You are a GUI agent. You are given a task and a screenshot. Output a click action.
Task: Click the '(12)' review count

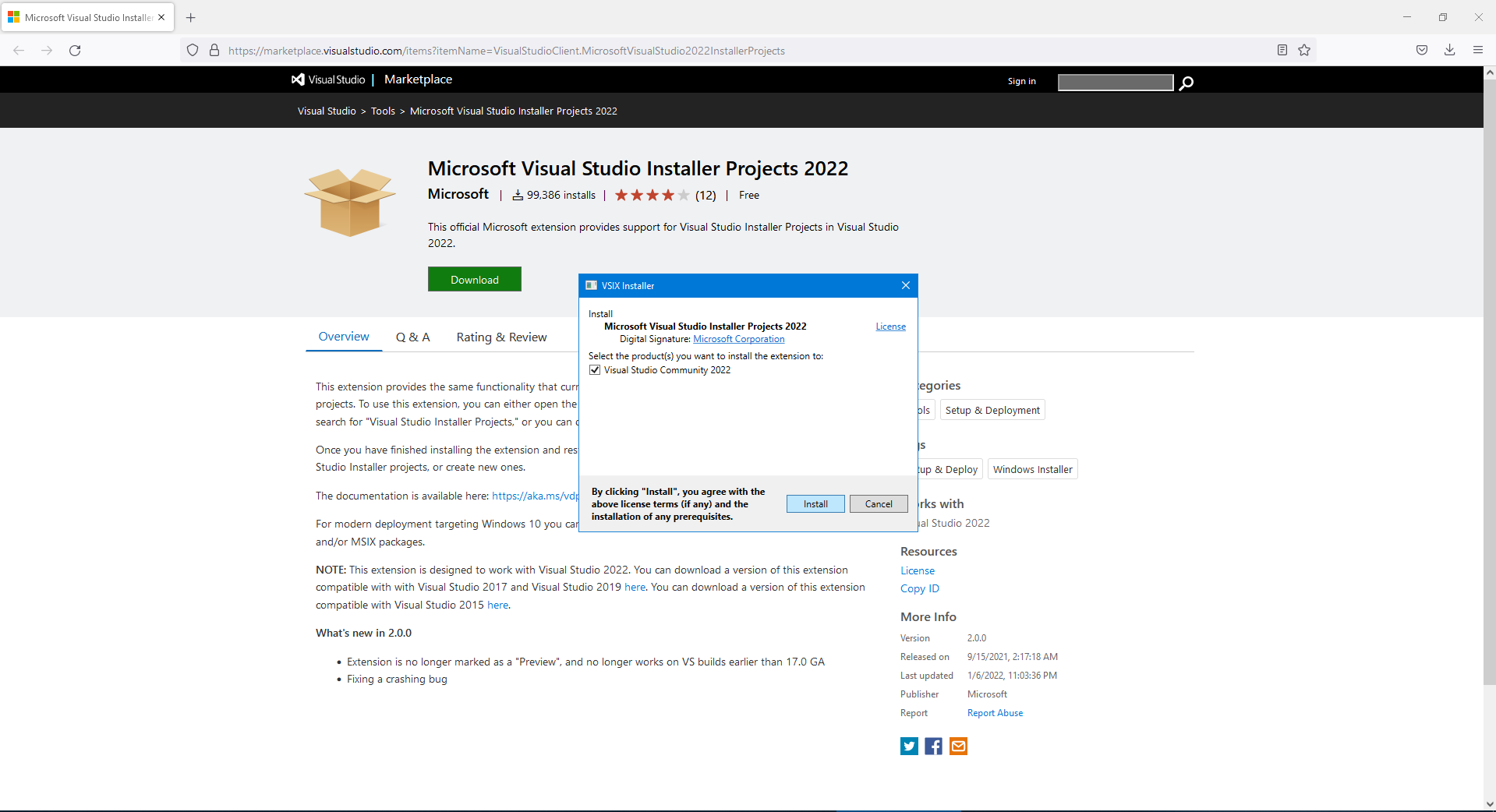(x=706, y=196)
